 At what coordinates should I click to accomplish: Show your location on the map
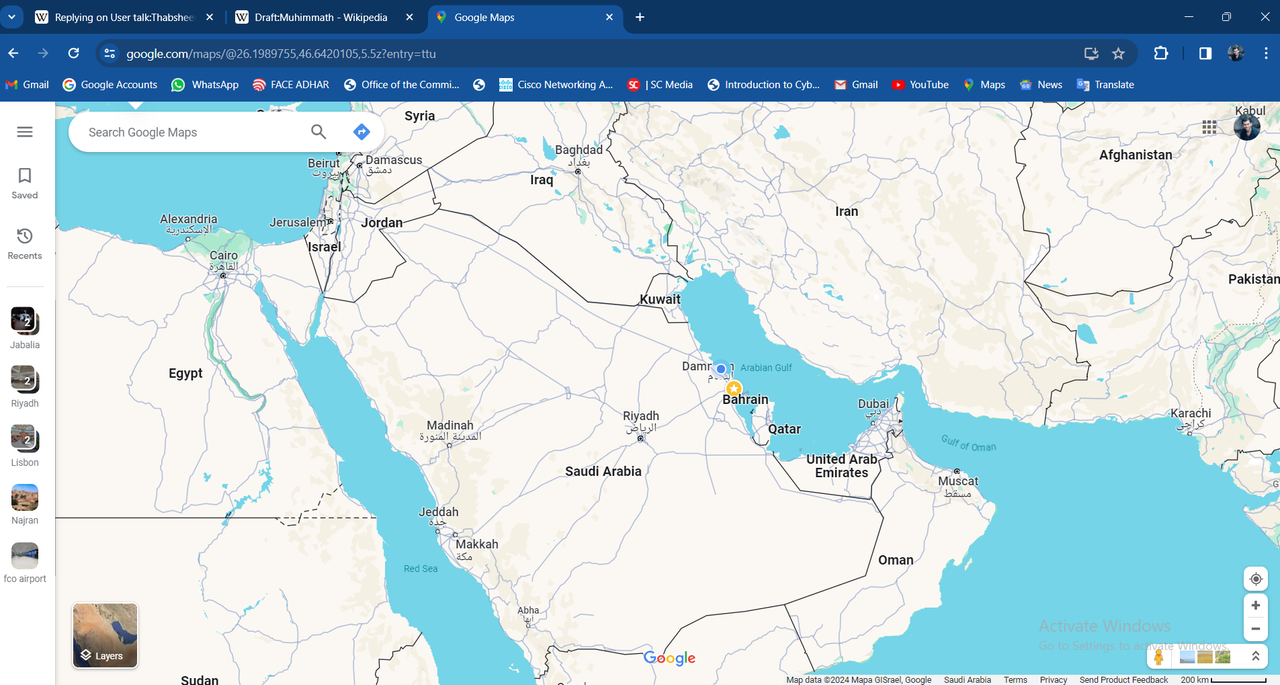1256,579
